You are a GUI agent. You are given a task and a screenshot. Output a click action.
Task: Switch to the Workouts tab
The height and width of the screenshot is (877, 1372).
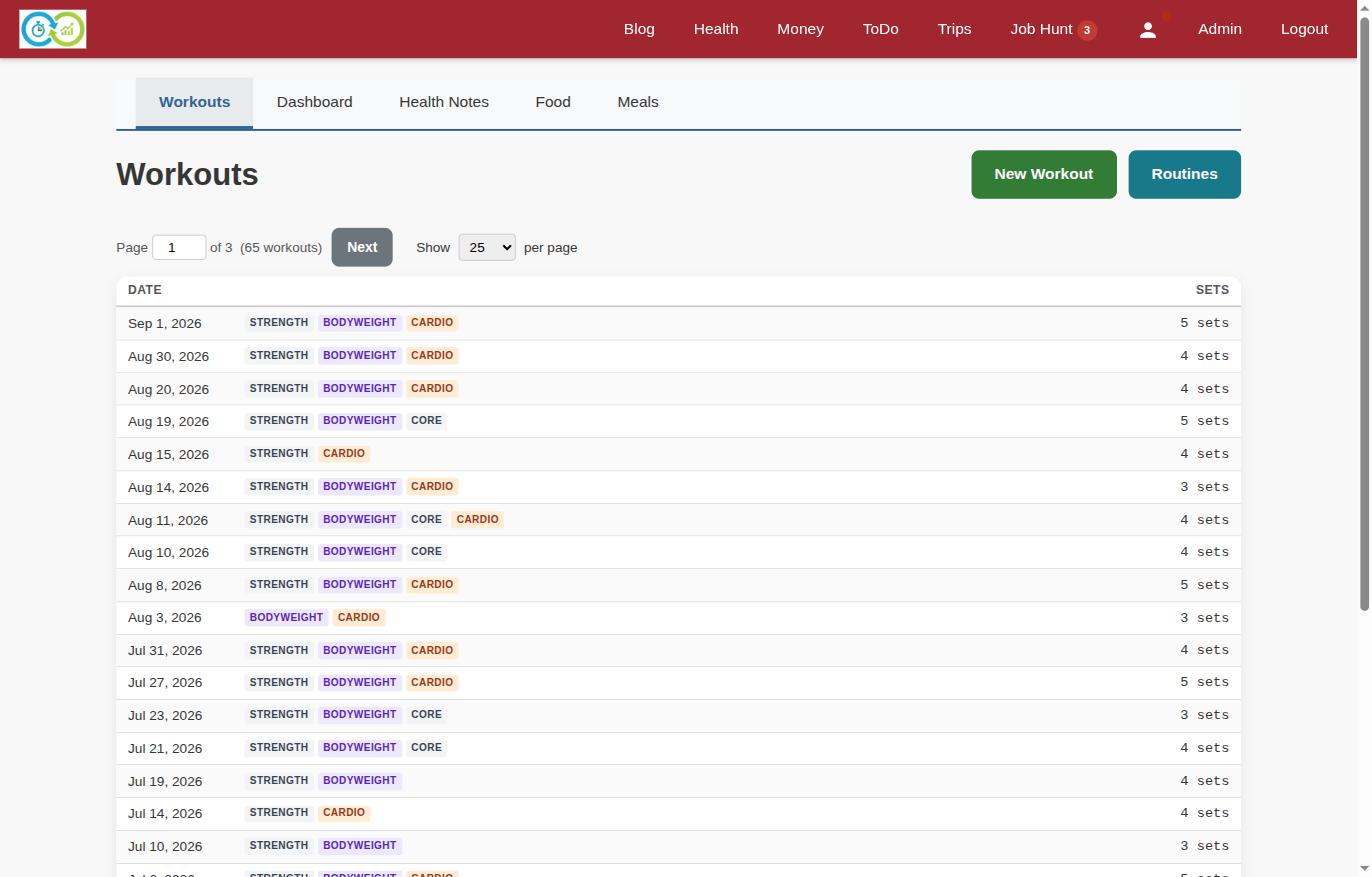(194, 102)
